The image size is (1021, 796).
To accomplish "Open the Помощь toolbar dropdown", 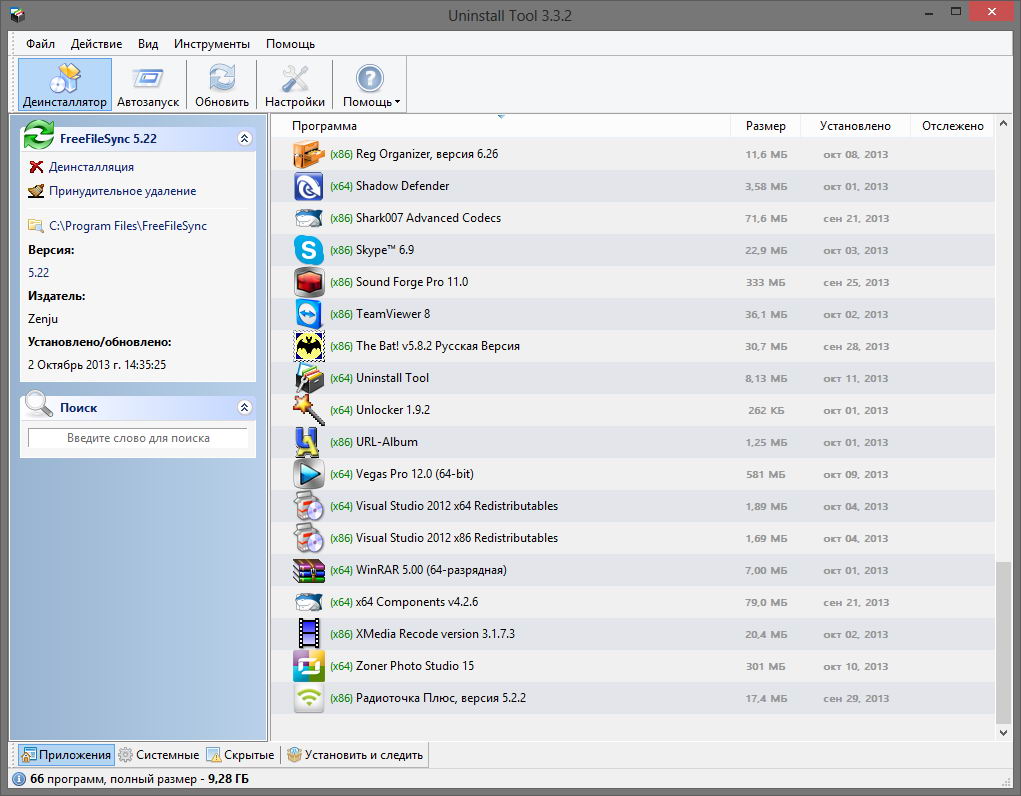I will click(x=371, y=86).
